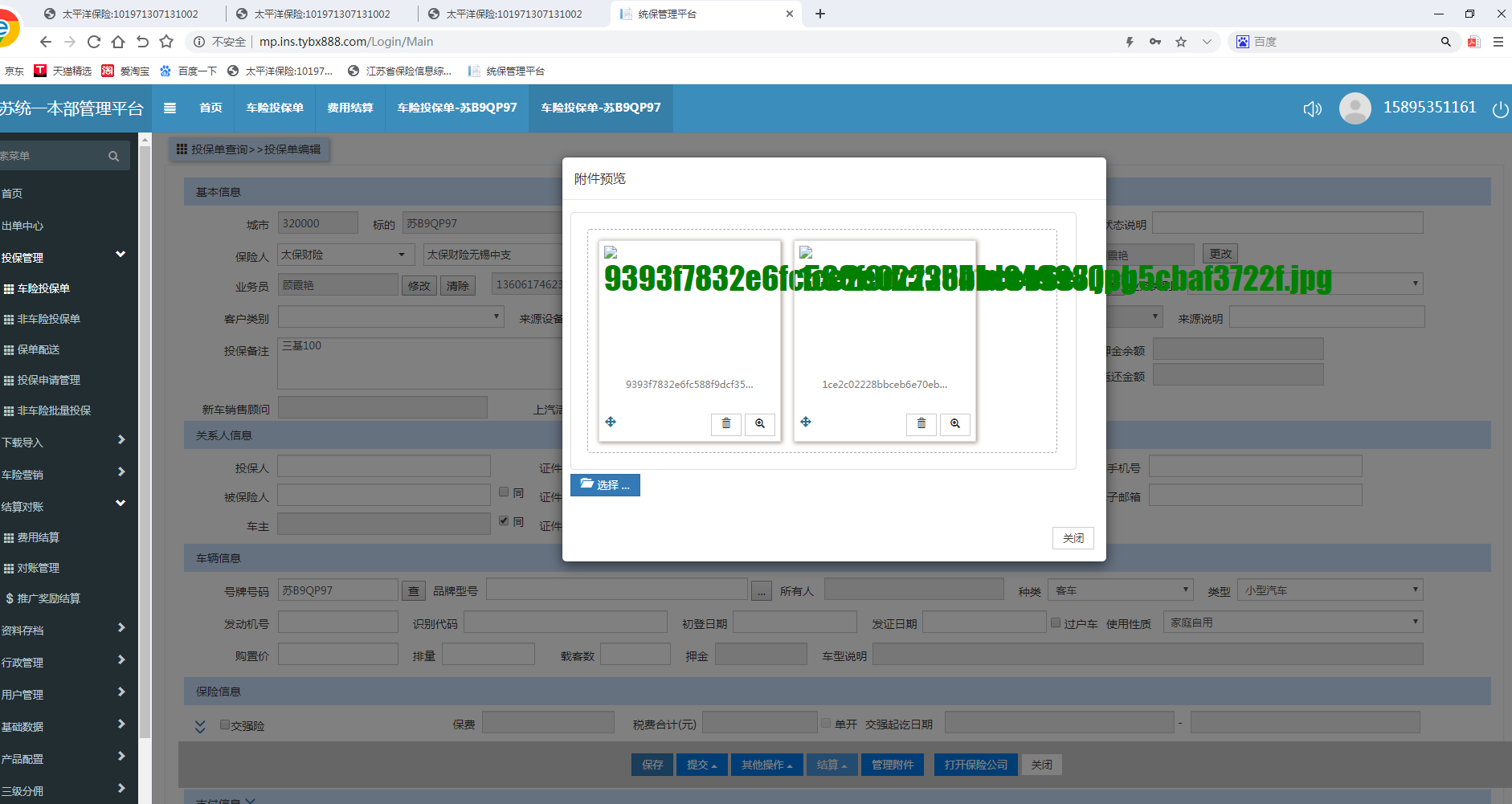The image size is (1512, 804).
Task: Uncheck the 同 checkbox in the 车主 row
Action: tap(504, 521)
